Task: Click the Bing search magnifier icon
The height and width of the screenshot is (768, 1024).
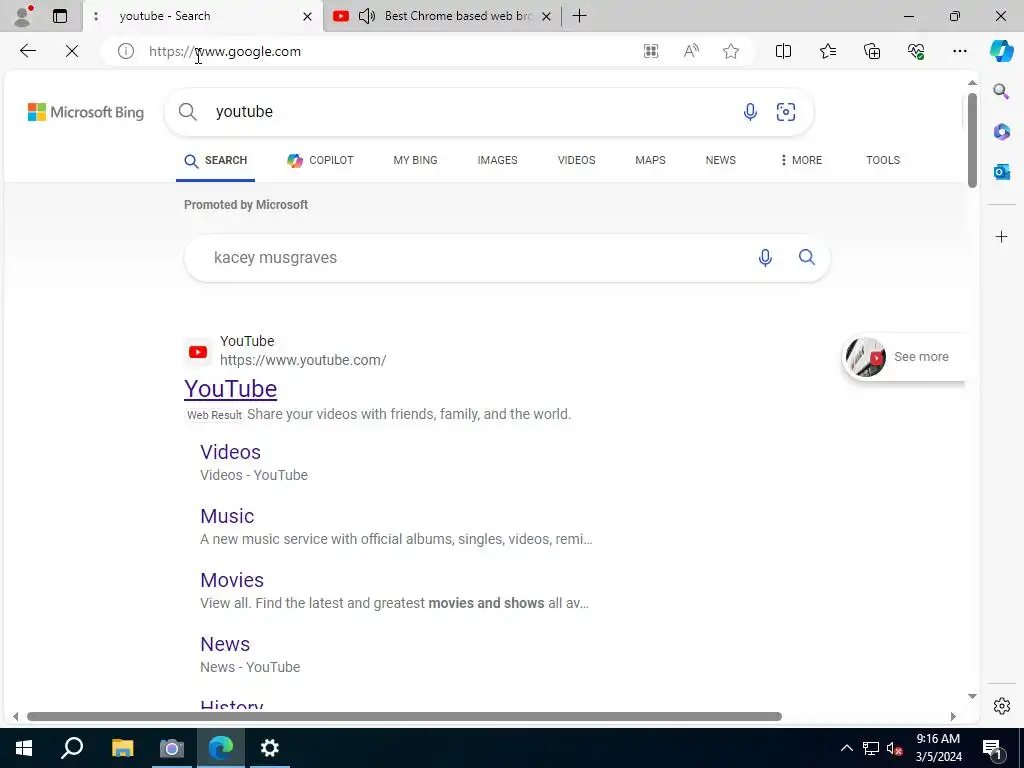Action: [x=187, y=112]
